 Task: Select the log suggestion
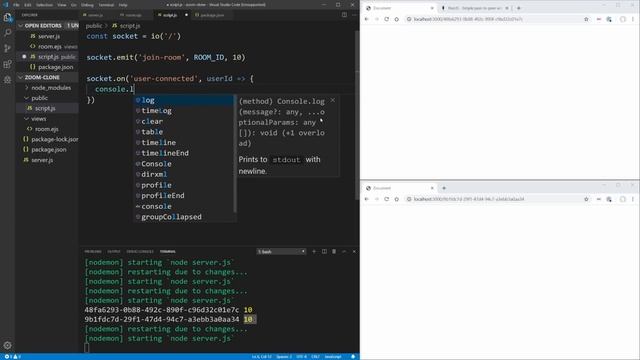pyautogui.click(x=184, y=100)
